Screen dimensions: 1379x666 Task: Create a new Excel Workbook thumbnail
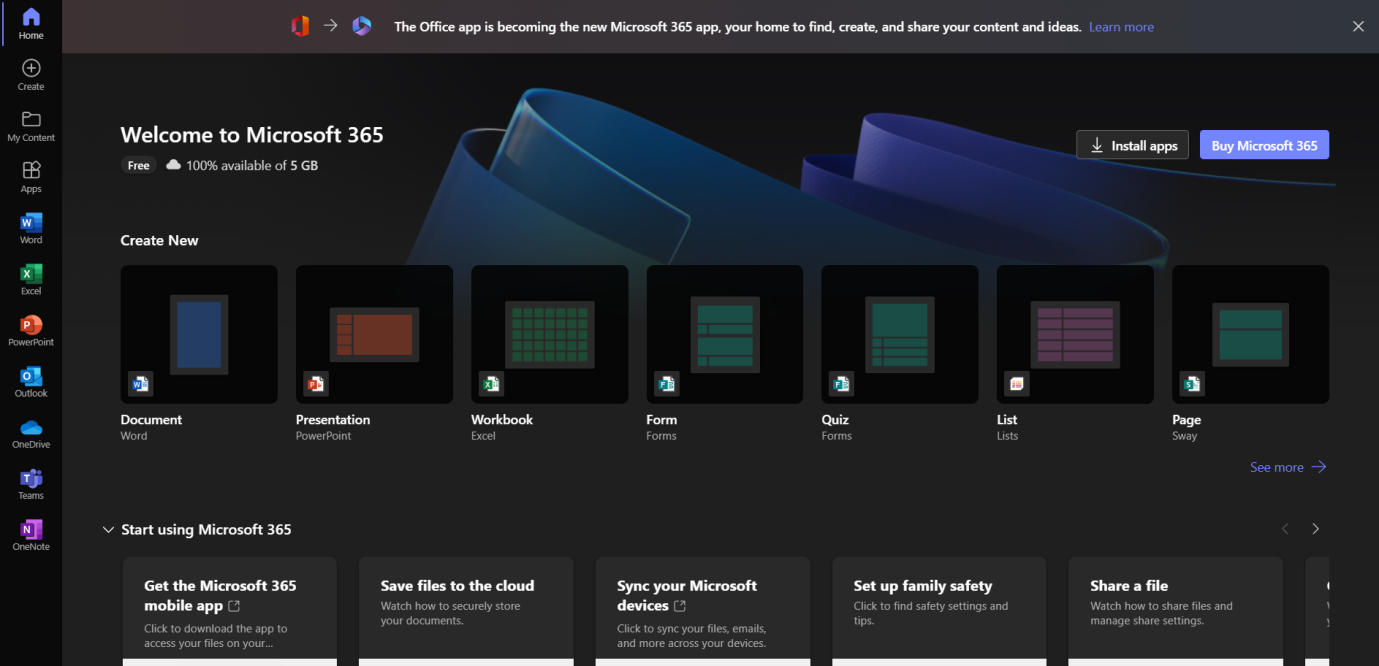pos(549,334)
